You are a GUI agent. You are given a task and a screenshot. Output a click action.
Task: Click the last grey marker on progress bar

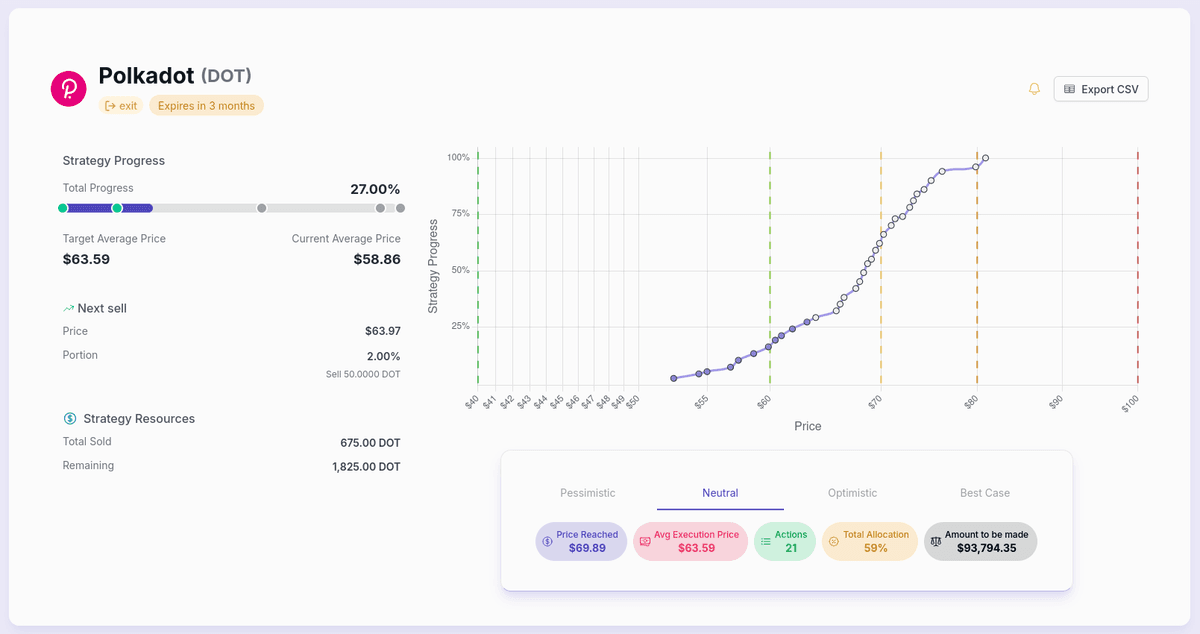pos(400,208)
